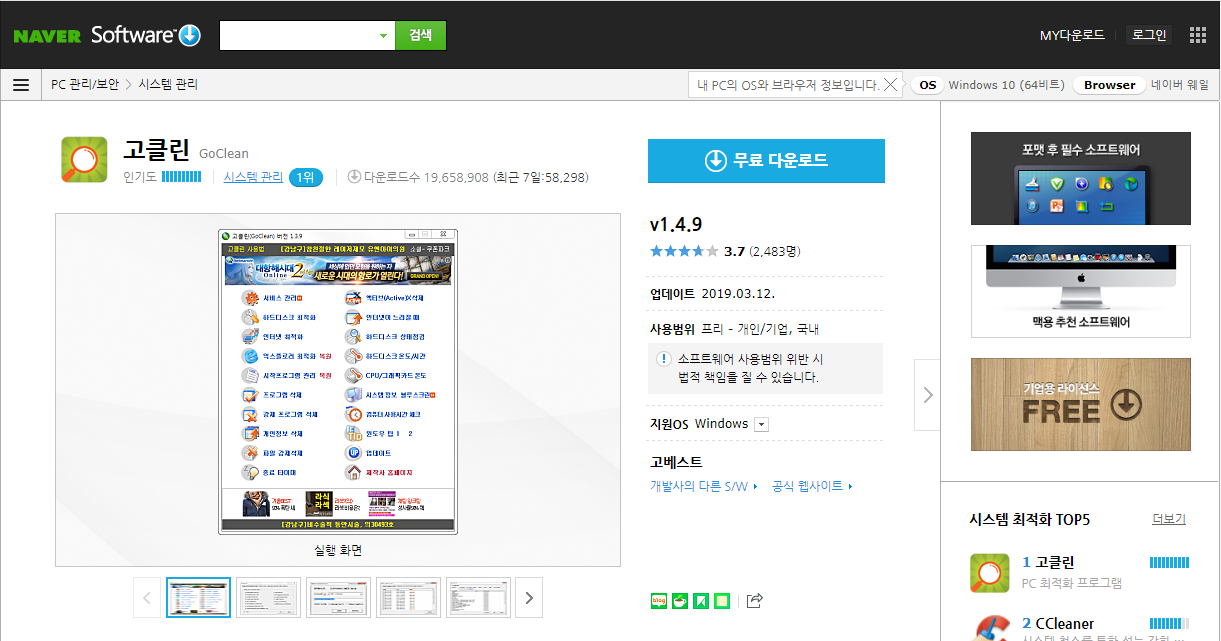
Task: Click the GoClean app icon beside title
Action: [x=84, y=159]
